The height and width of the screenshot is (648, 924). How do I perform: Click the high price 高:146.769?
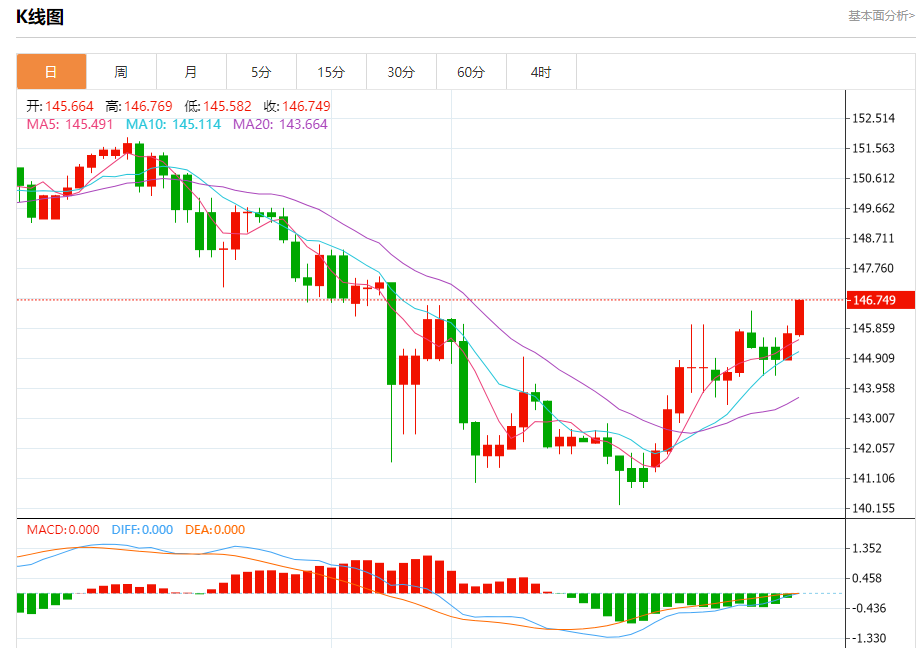139,106
